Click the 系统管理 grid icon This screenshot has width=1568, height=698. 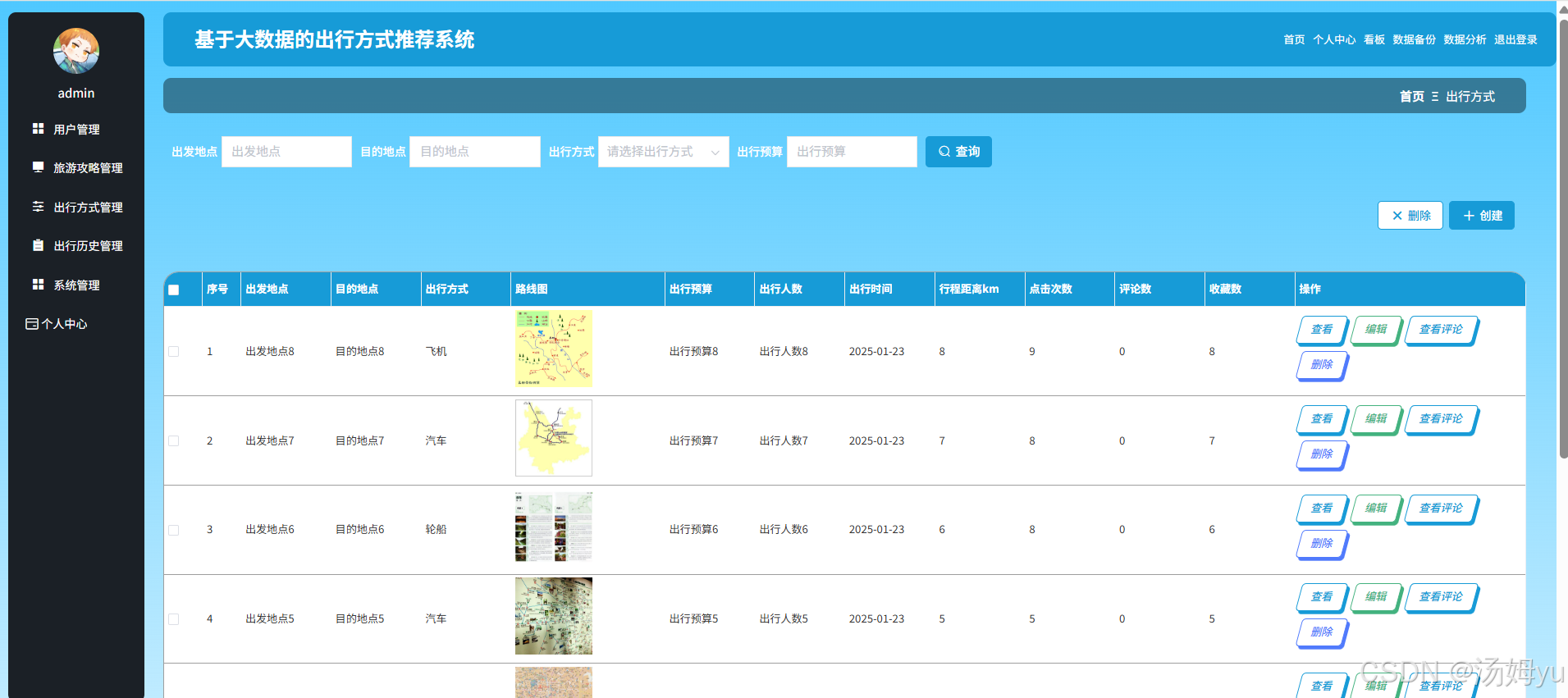[x=38, y=285]
